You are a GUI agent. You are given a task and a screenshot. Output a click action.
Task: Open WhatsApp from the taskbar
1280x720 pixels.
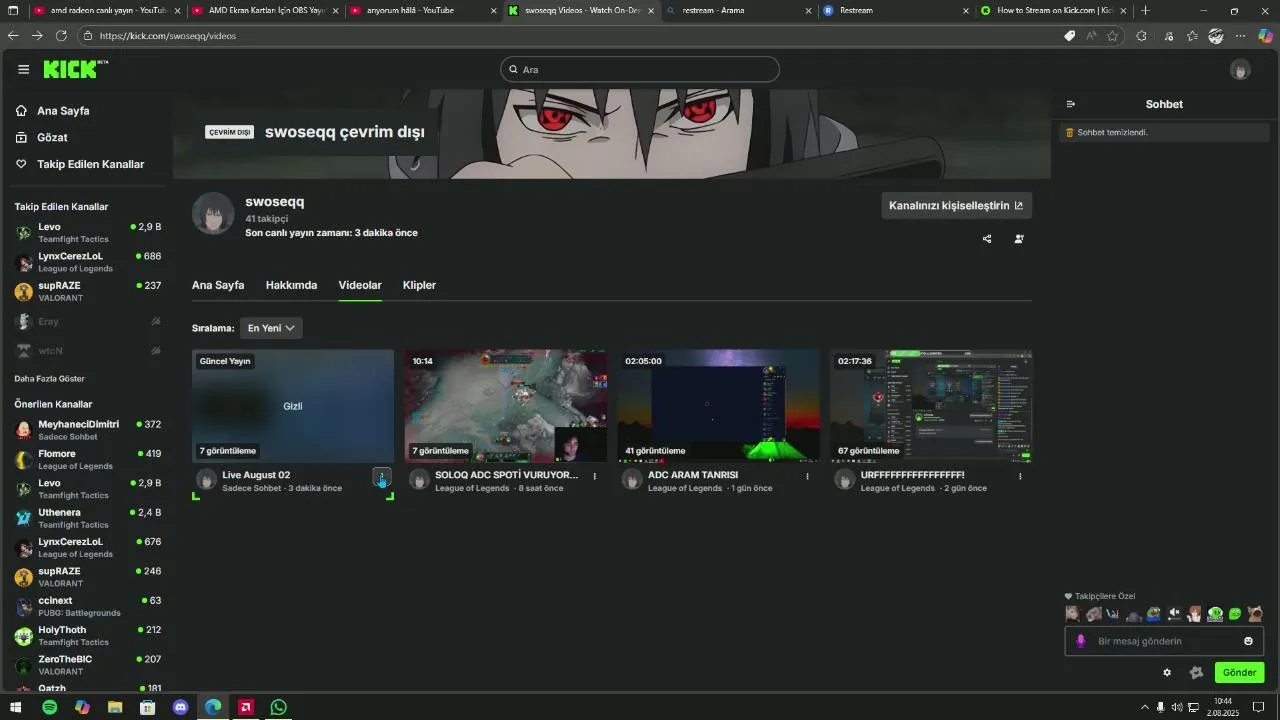[x=278, y=707]
